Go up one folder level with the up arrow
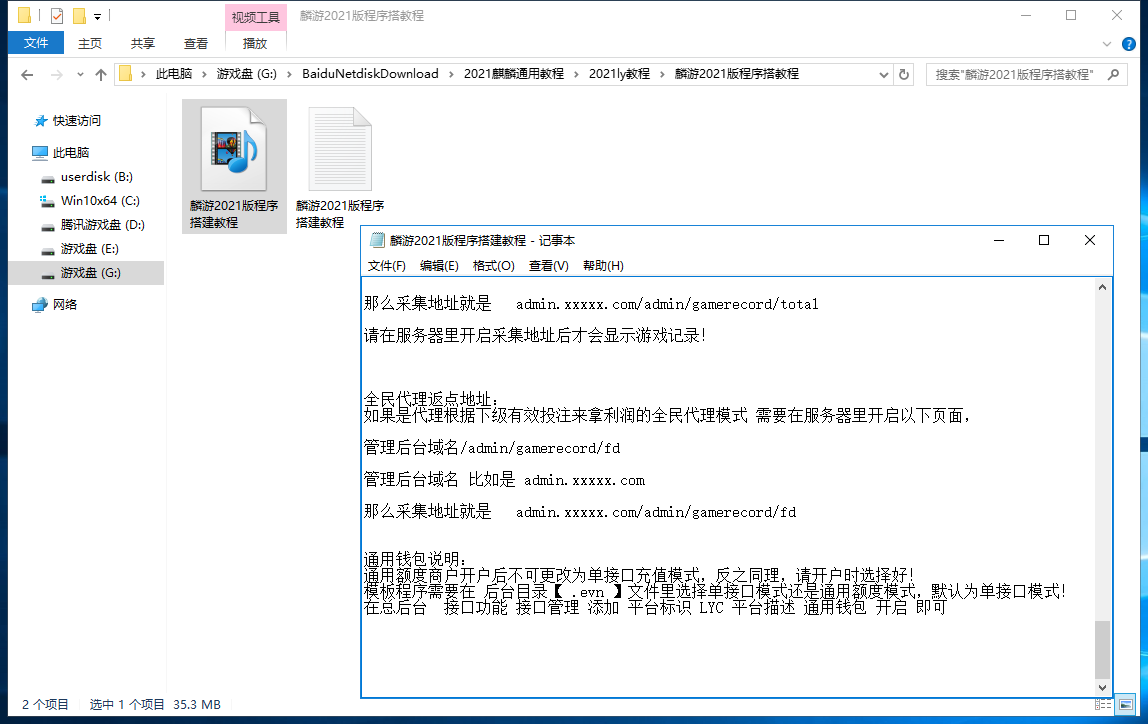Screen dimensions: 1148x724 [100, 75]
